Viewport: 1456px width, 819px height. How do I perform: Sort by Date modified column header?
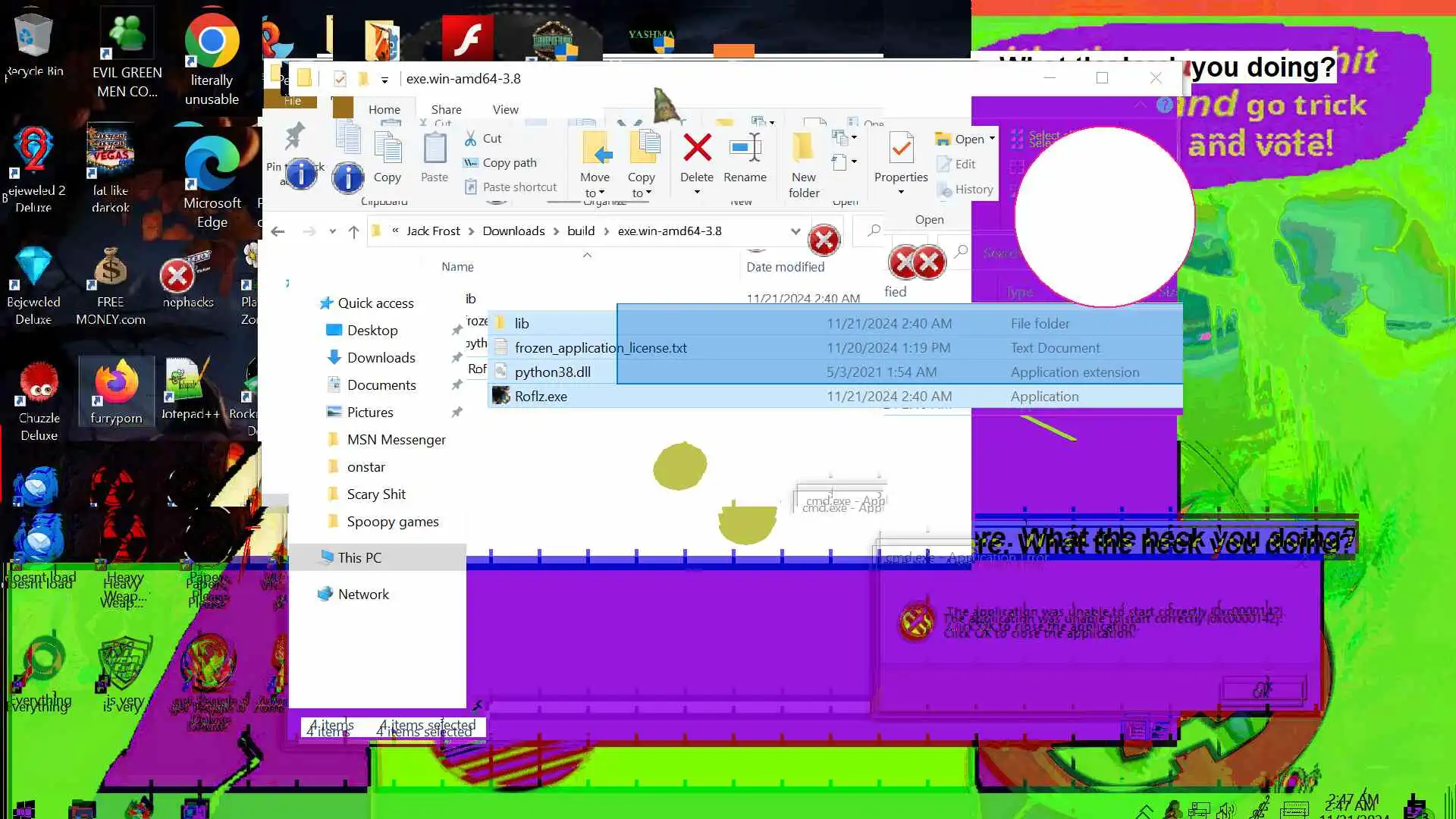tap(785, 267)
